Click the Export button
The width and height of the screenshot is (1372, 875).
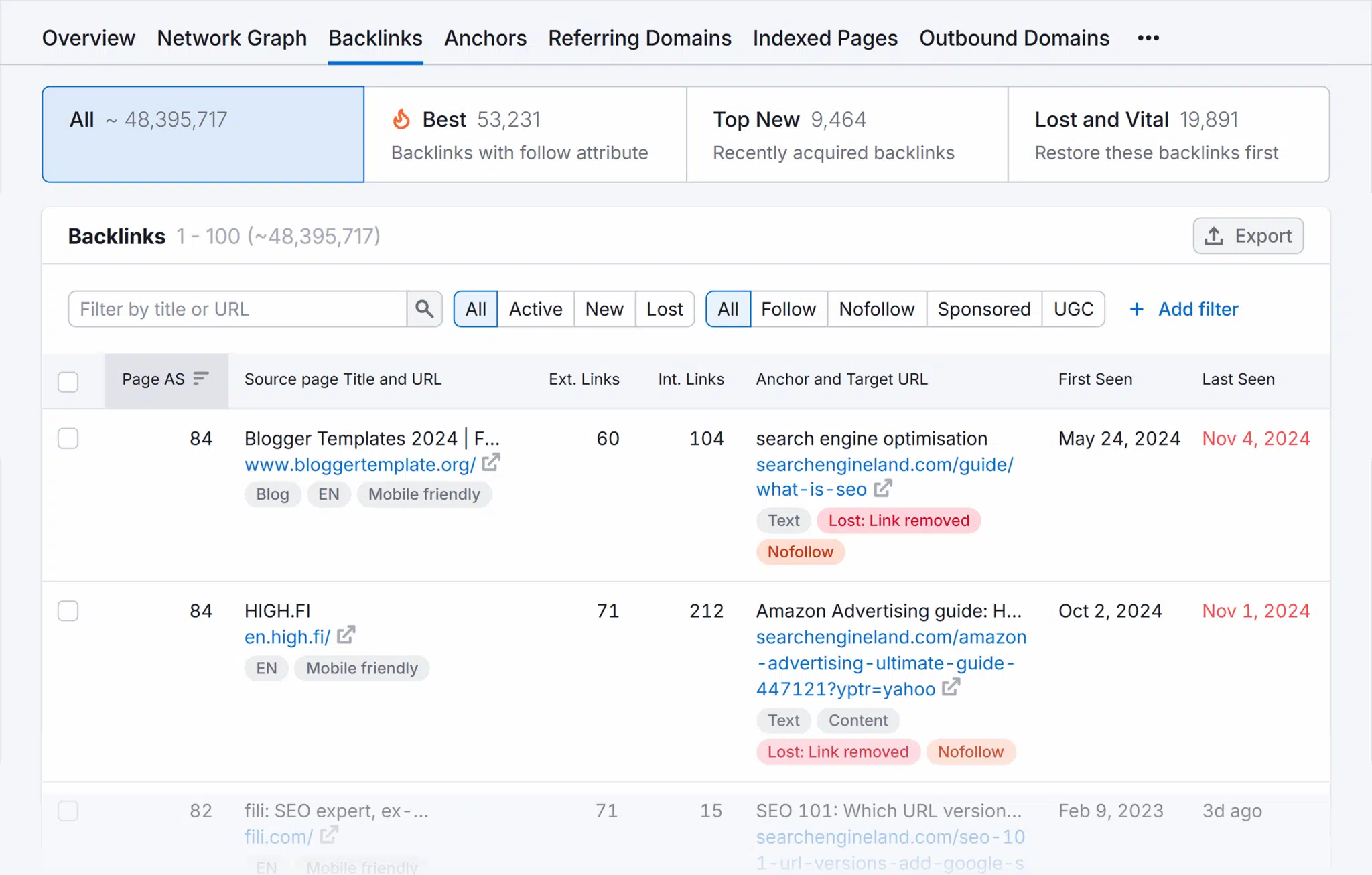point(1248,236)
